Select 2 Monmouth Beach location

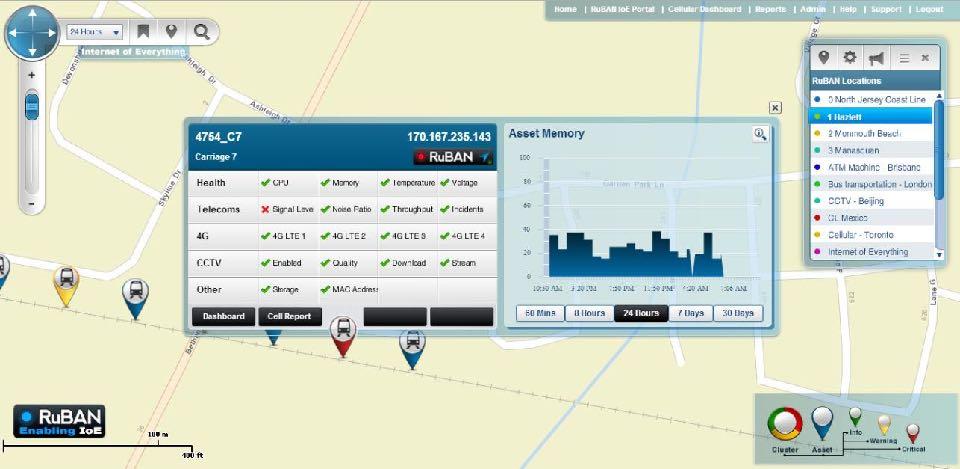click(872, 133)
